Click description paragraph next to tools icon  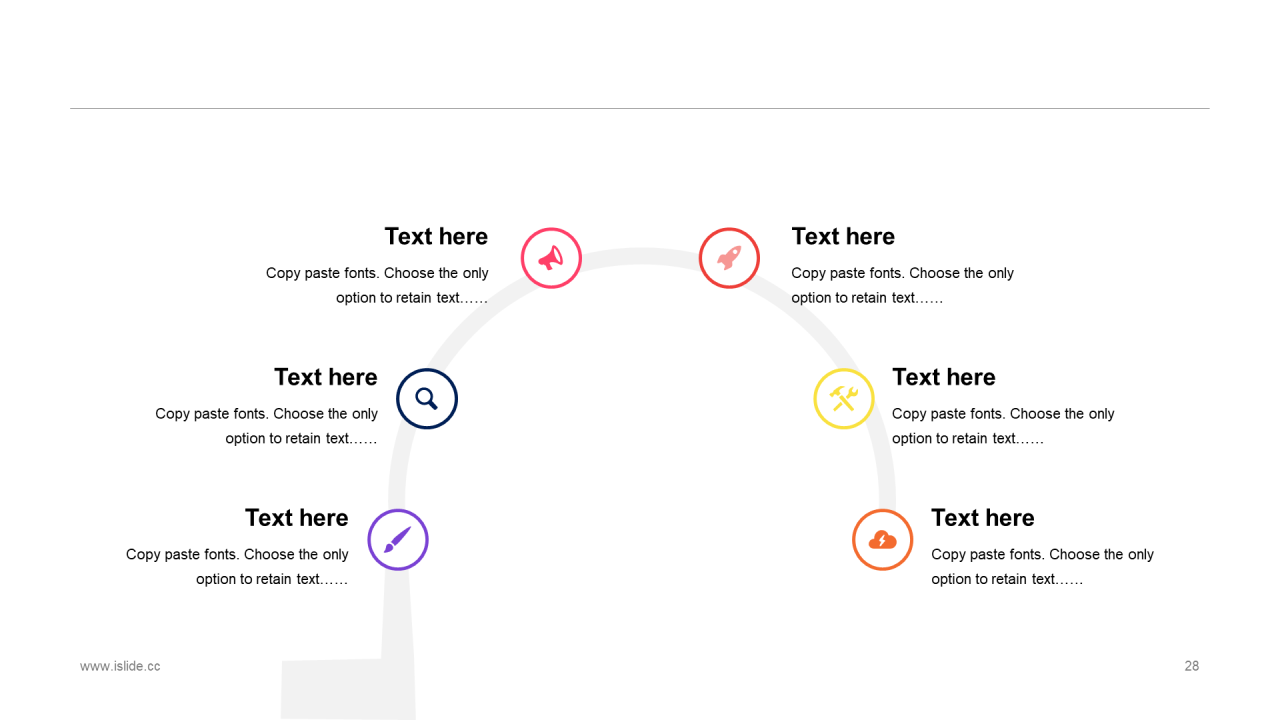[x=1003, y=426]
